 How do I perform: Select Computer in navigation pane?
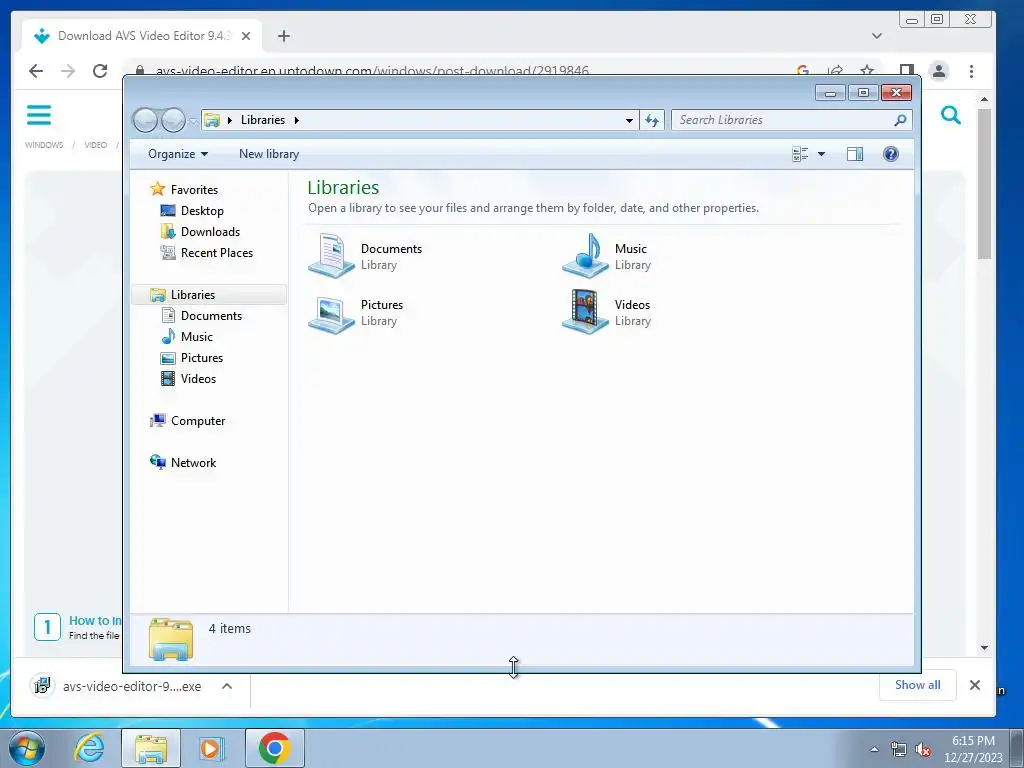pyautogui.click(x=197, y=421)
